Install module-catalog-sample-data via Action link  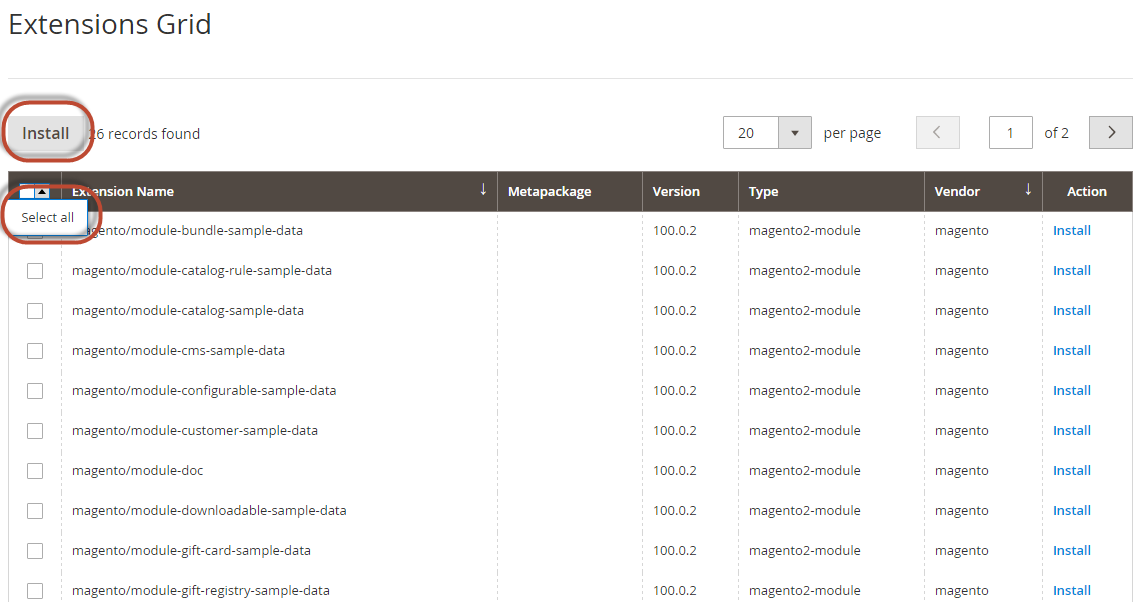click(x=1072, y=310)
